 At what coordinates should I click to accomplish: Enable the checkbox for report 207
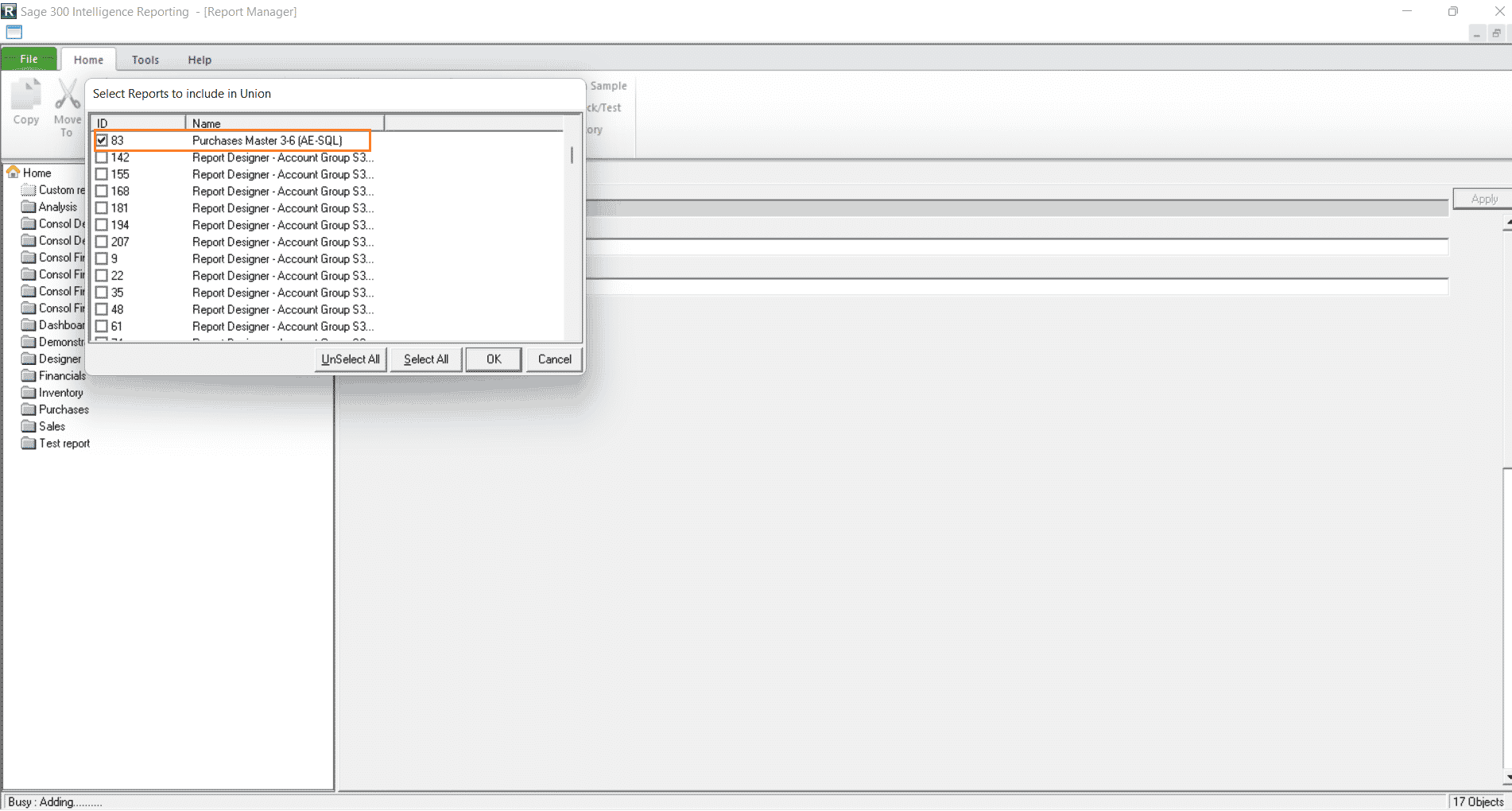[x=103, y=242]
